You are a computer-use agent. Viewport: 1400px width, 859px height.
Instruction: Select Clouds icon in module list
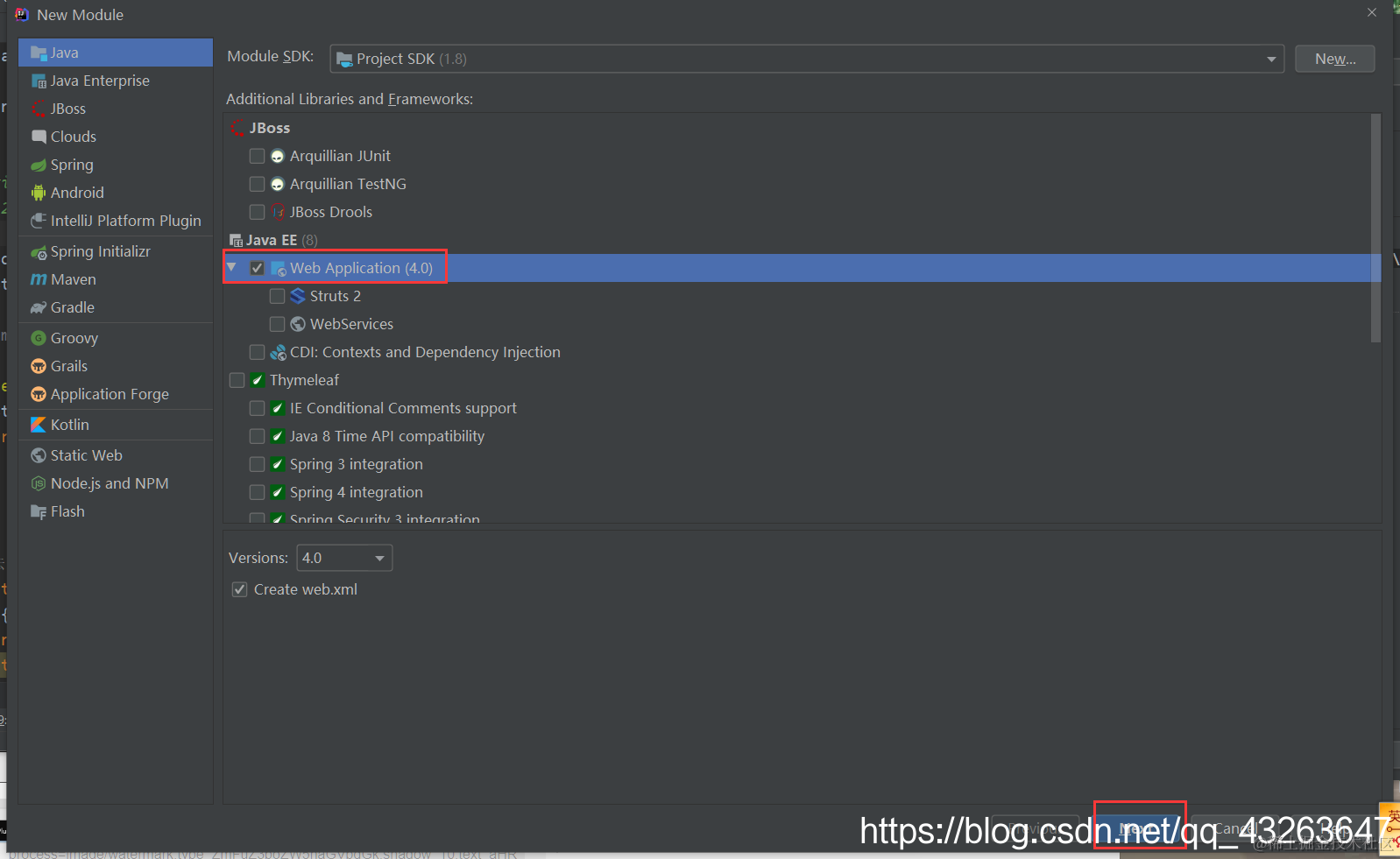tap(39, 137)
